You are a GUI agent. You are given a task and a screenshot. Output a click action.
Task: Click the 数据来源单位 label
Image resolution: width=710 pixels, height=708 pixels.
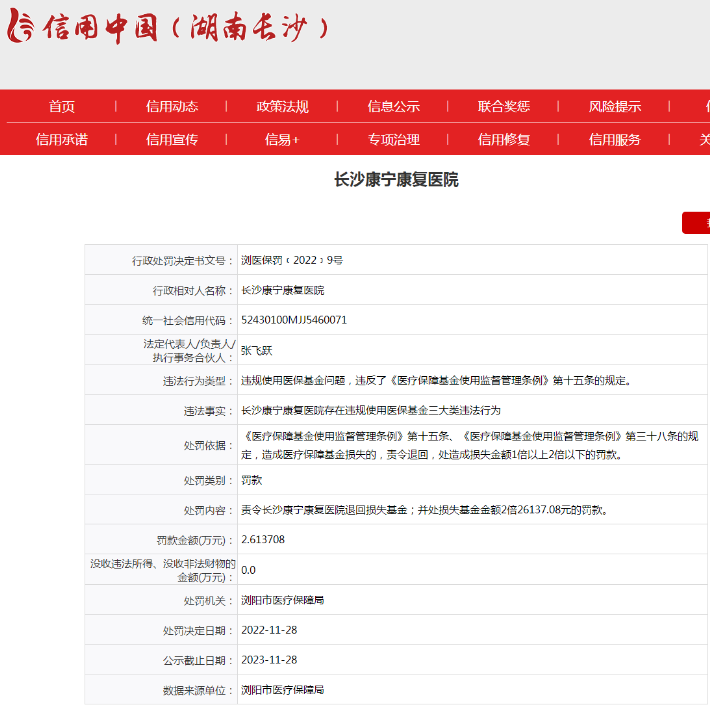198,690
